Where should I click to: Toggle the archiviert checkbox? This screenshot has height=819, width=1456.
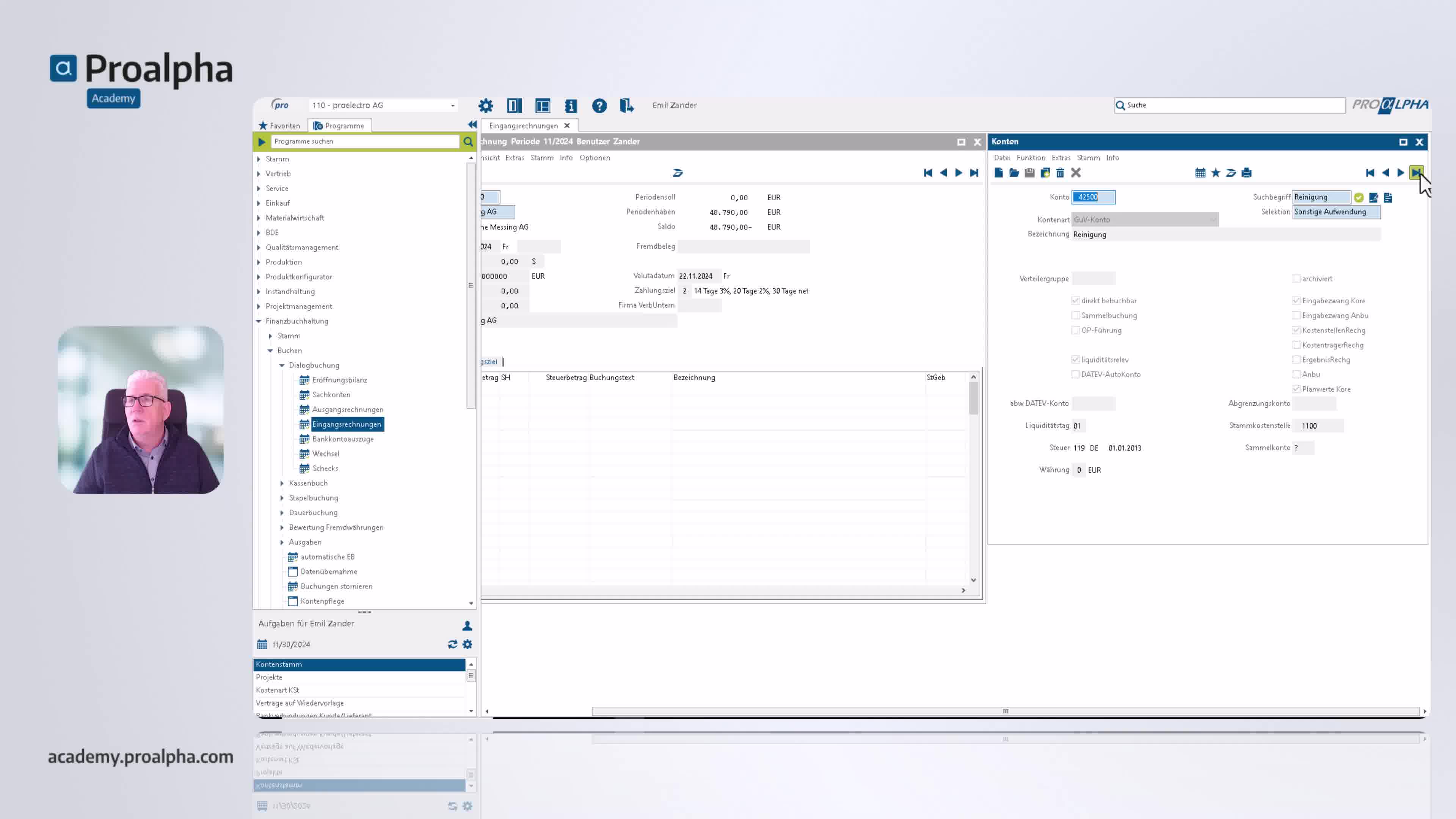tap(1297, 279)
